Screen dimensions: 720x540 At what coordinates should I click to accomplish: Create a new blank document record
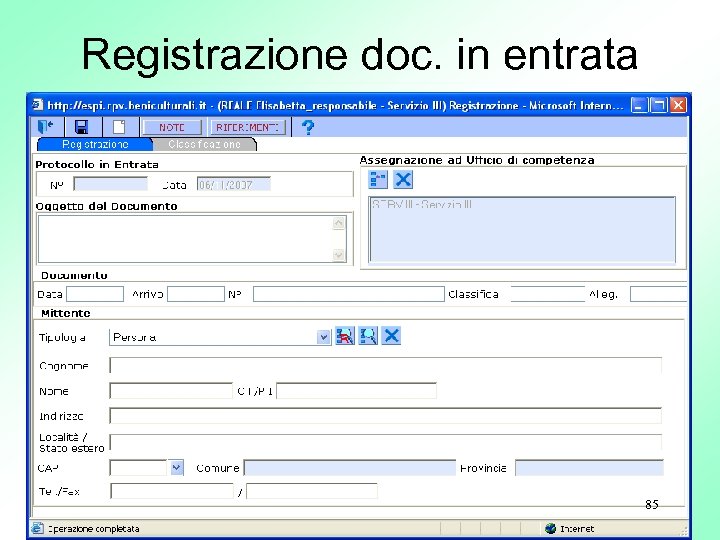coord(119,127)
